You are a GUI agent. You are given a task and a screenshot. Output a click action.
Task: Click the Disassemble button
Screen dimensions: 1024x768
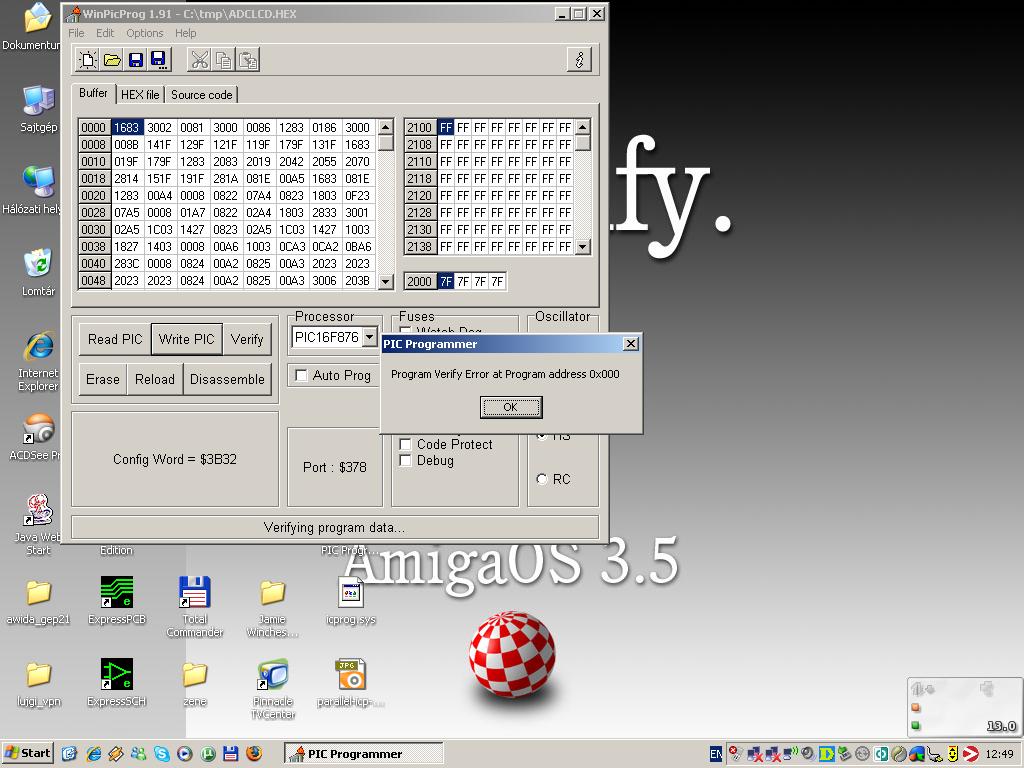coord(227,379)
